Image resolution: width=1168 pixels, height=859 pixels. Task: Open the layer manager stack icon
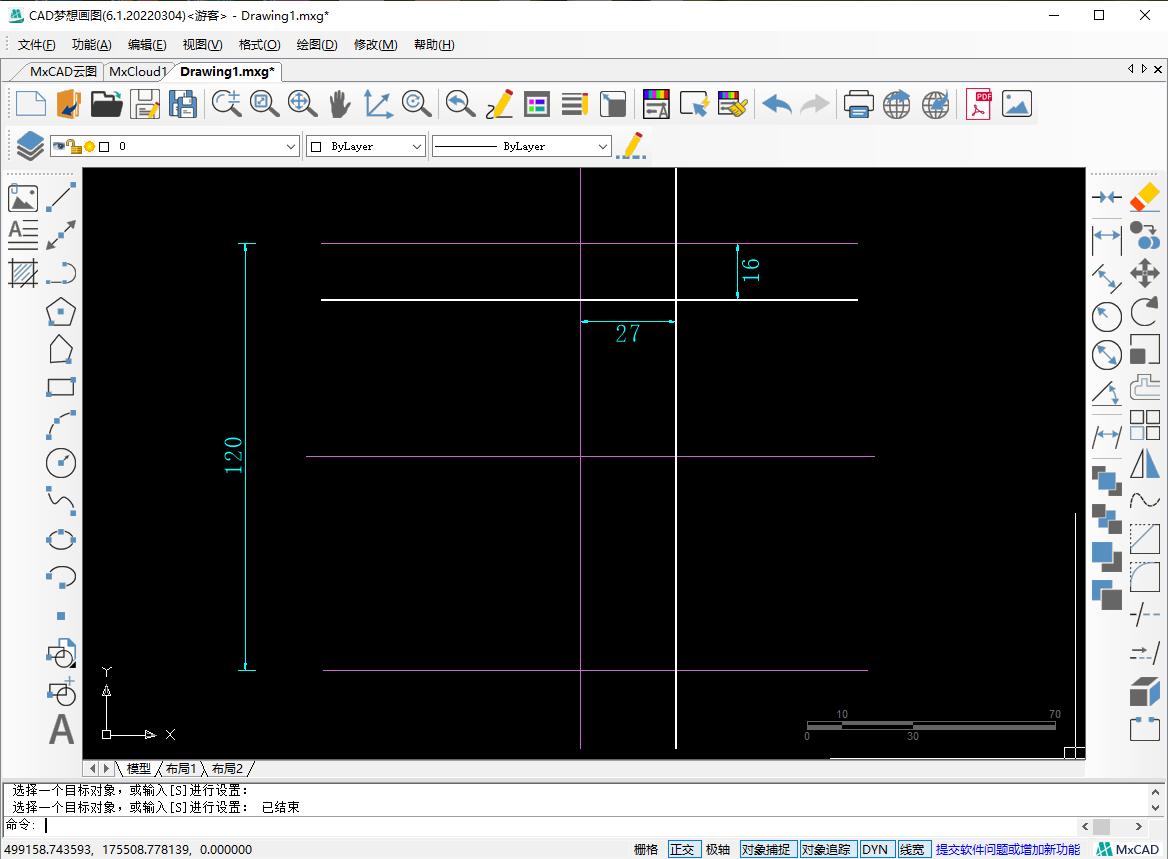[30, 146]
